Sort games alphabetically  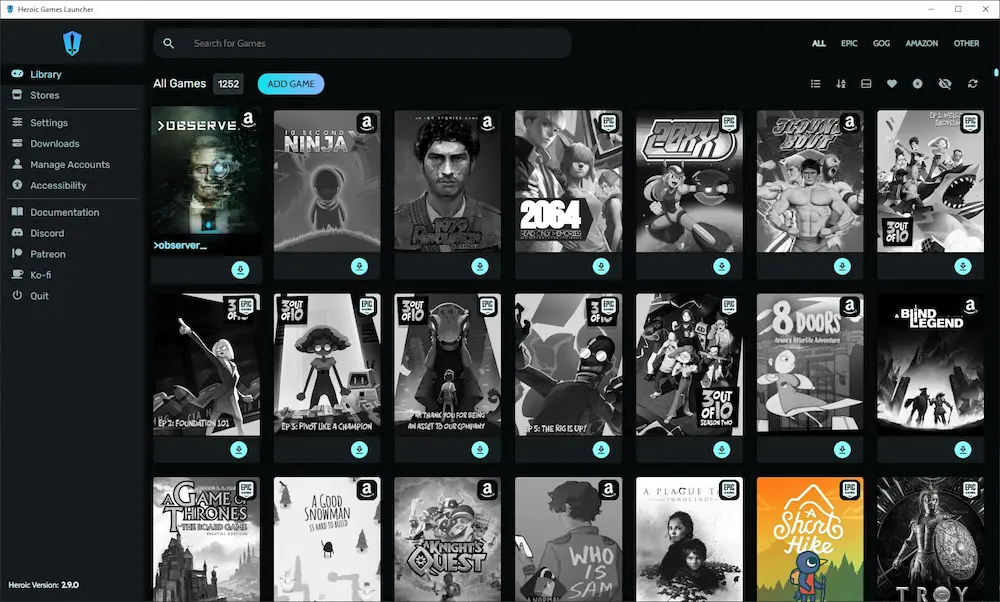841,84
